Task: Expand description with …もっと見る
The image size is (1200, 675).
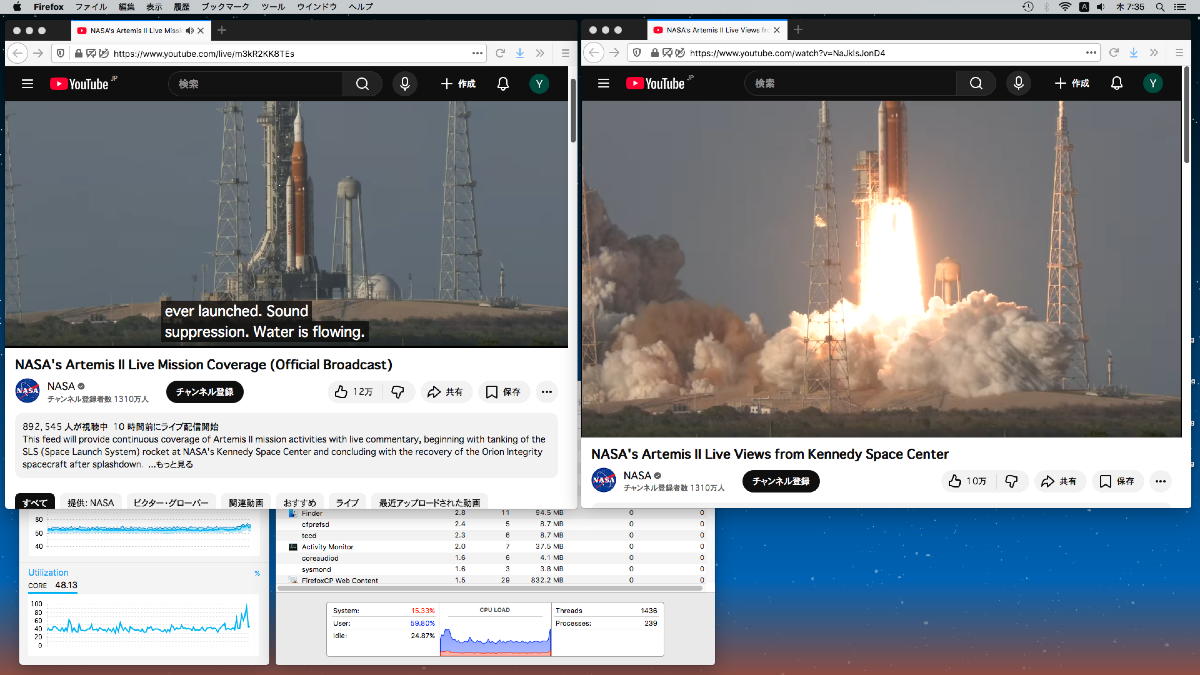Action: pyautogui.click(x=170, y=464)
